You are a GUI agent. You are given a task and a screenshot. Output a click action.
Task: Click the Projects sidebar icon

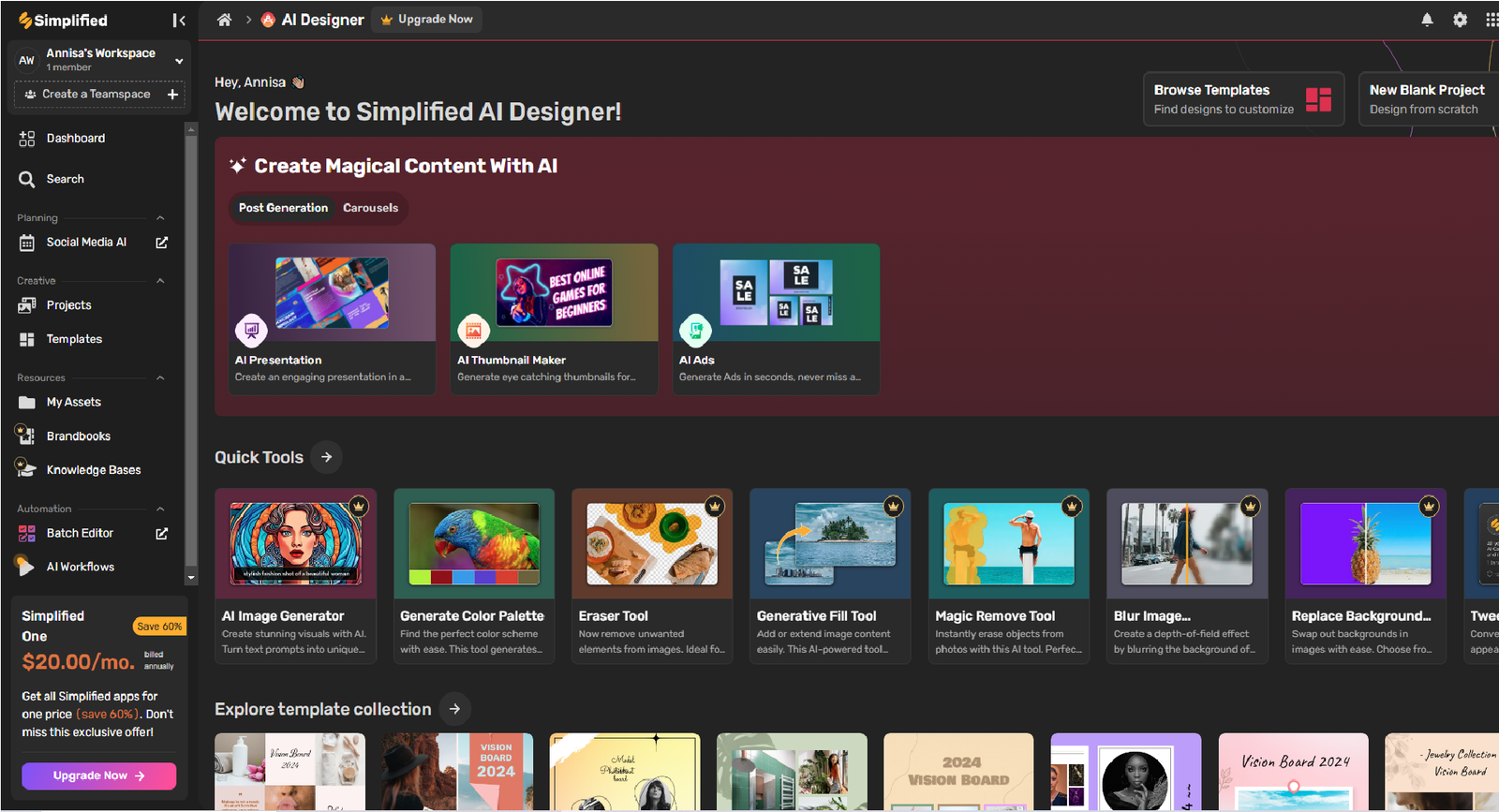click(27, 305)
